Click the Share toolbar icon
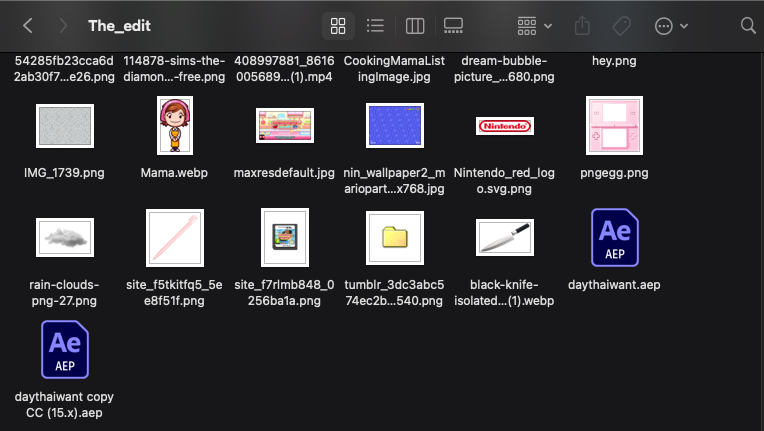764x431 pixels. tap(582, 26)
